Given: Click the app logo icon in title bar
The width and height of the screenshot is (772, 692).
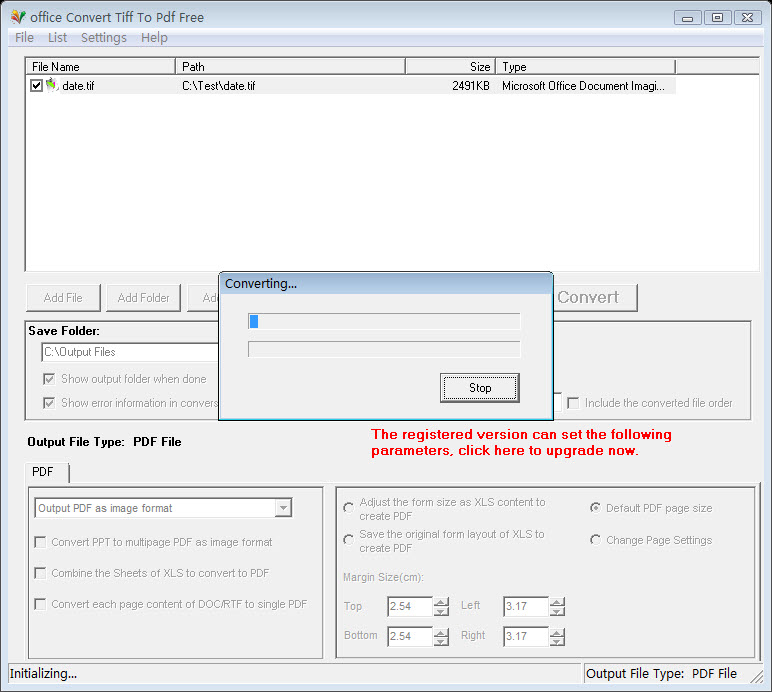Looking at the screenshot, I should click(x=18, y=17).
